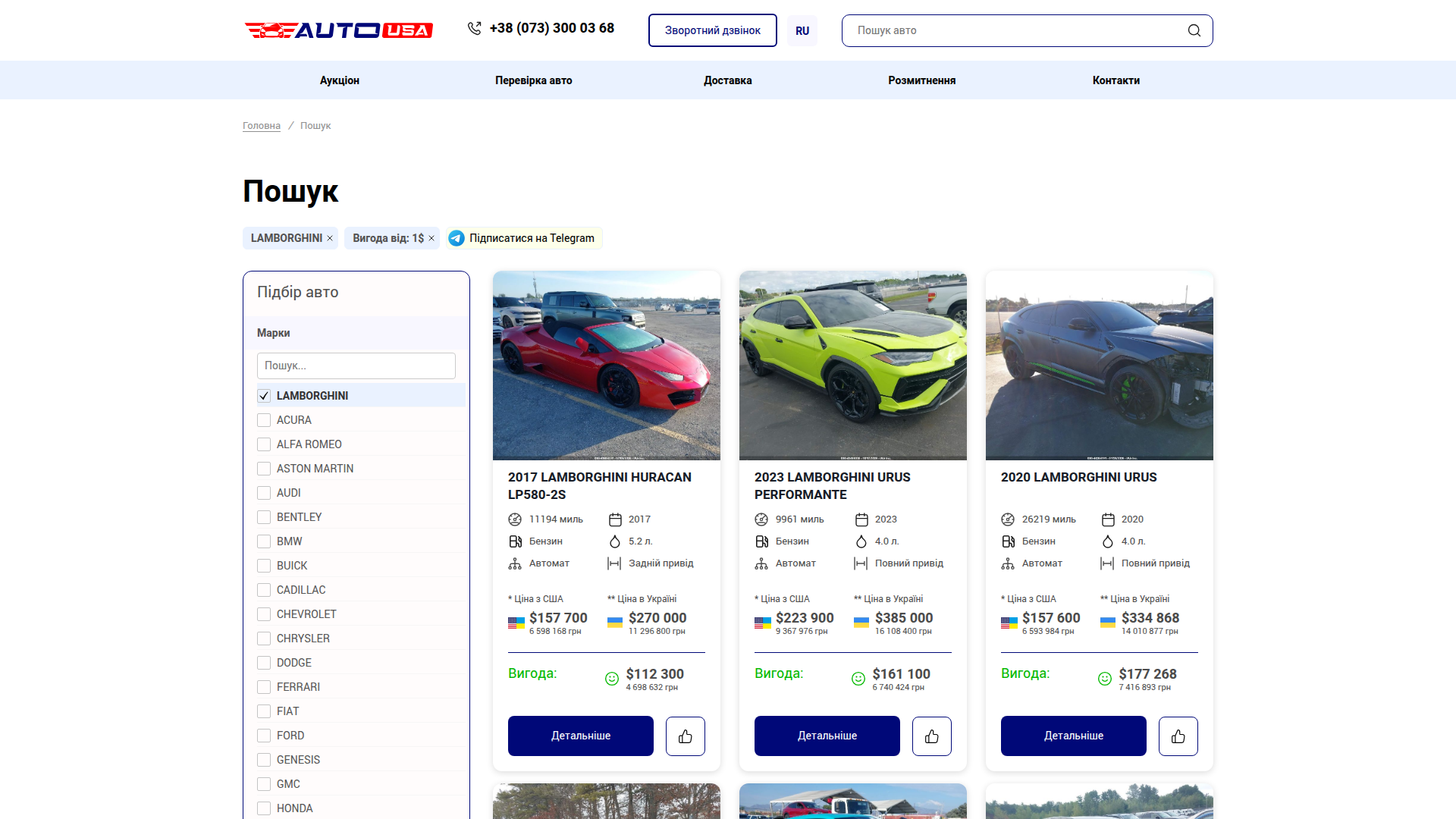Open details for the 2020 Urus

(1074, 736)
